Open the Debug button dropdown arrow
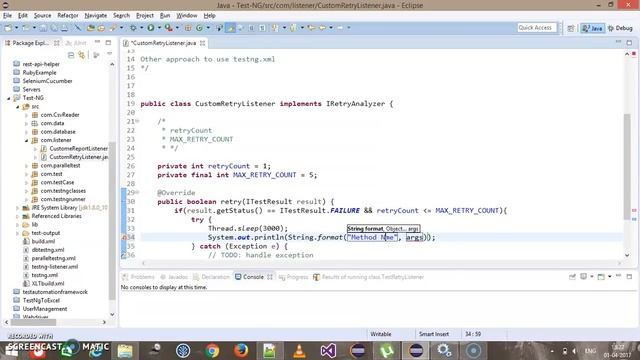Viewport: 640px width, 360px height. click(x=141, y=28)
